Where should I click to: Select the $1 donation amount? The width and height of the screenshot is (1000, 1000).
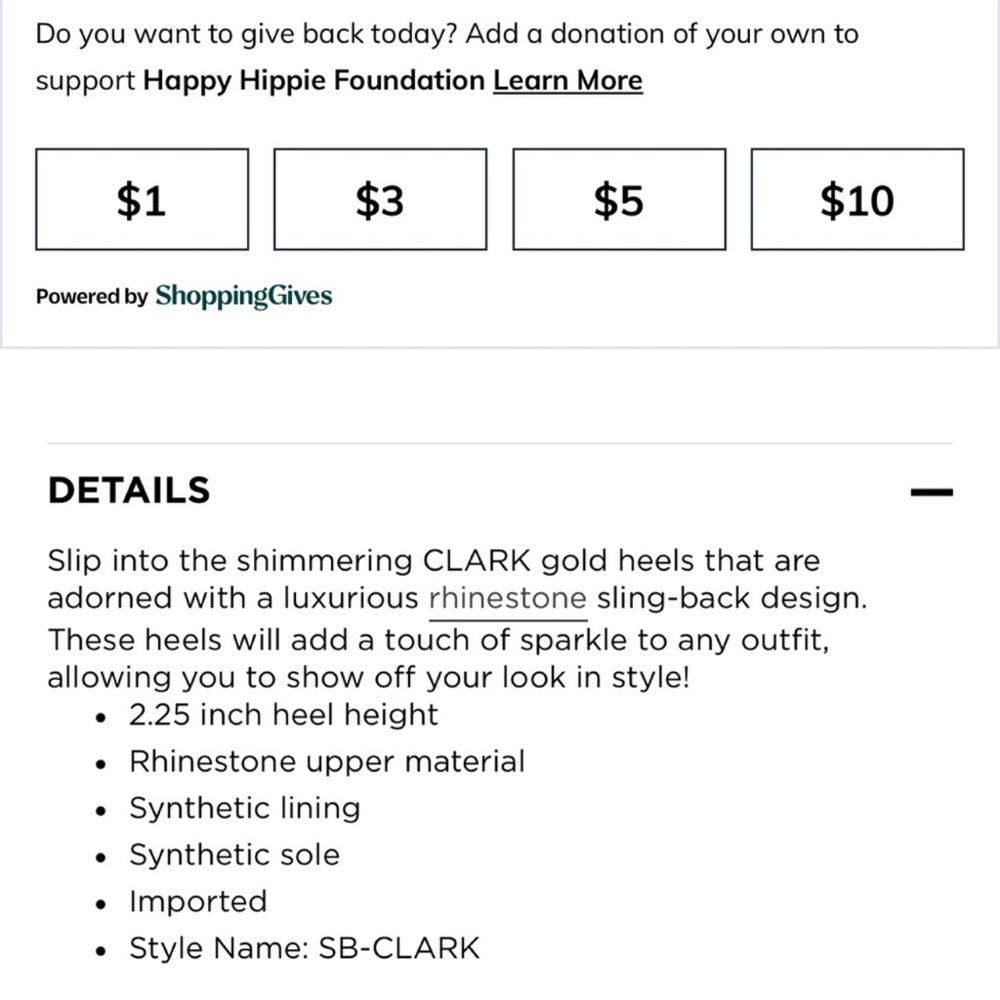point(142,199)
